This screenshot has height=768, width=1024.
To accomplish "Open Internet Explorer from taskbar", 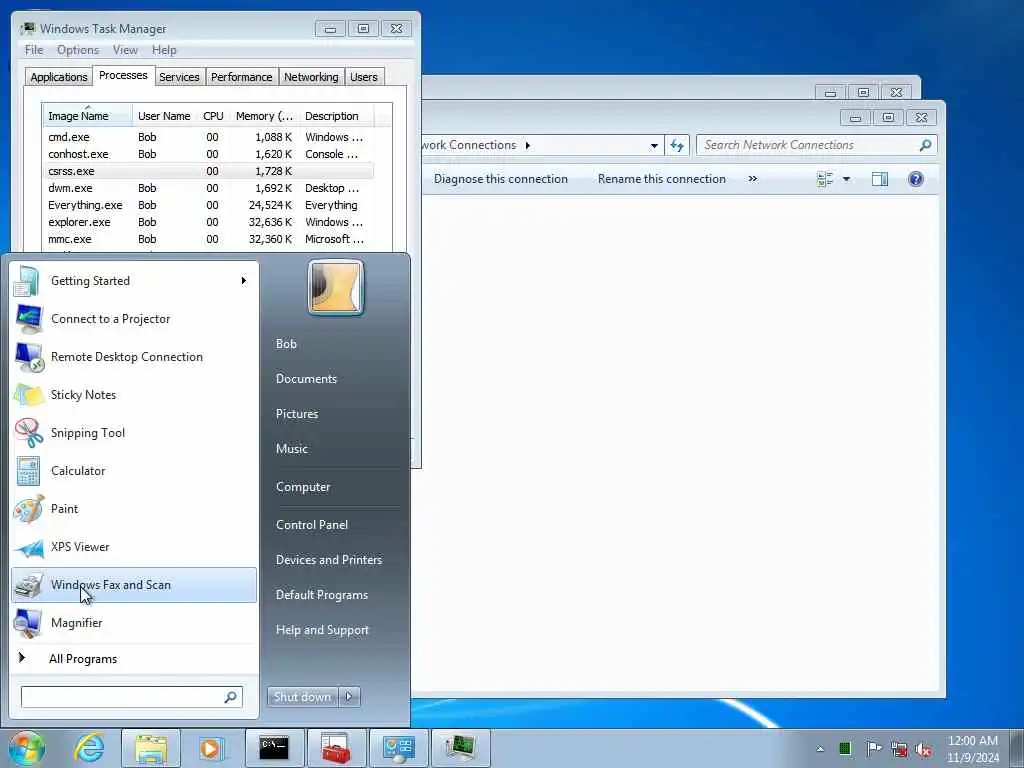I will click(x=89, y=748).
